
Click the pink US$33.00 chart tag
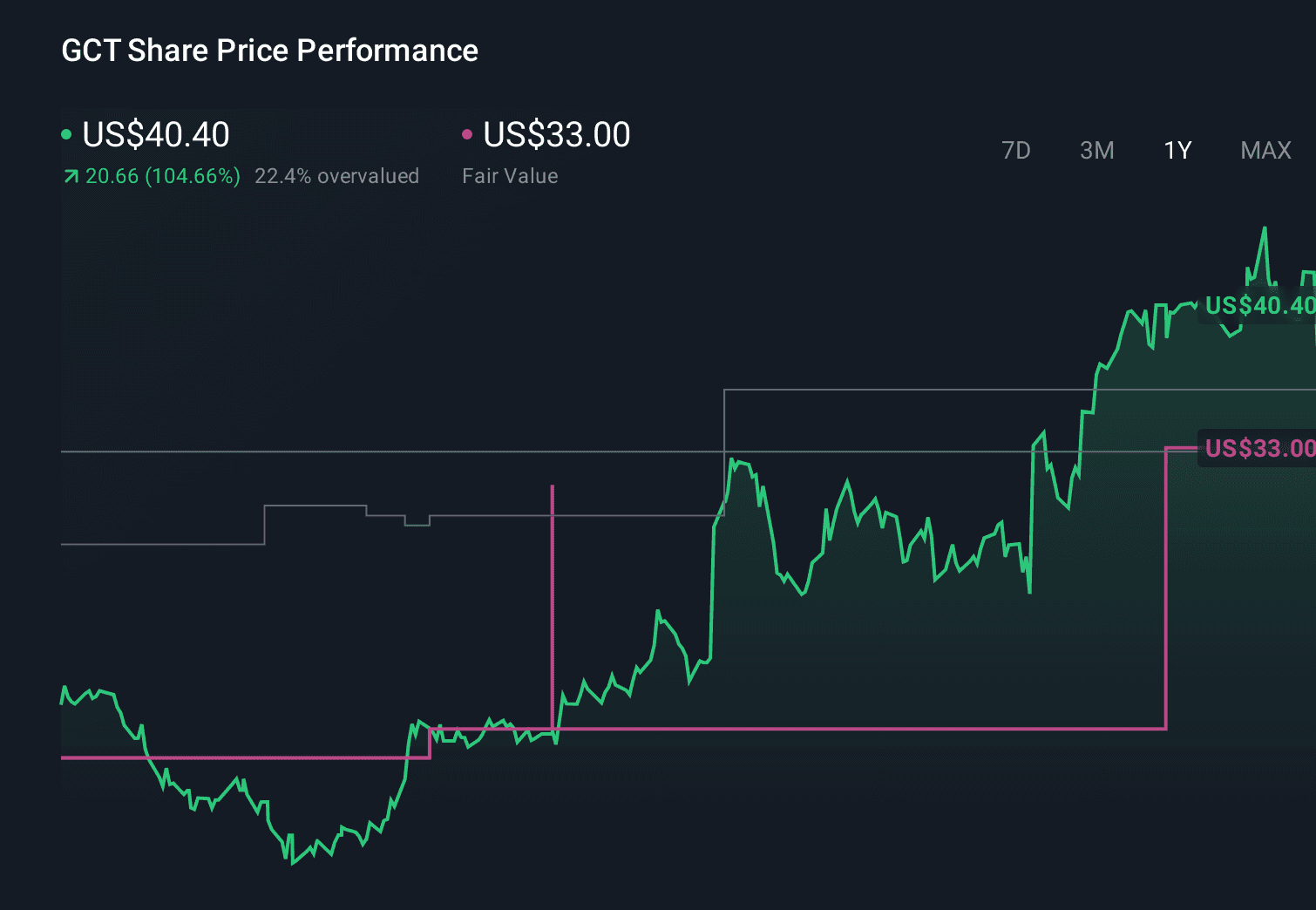[x=1258, y=449]
